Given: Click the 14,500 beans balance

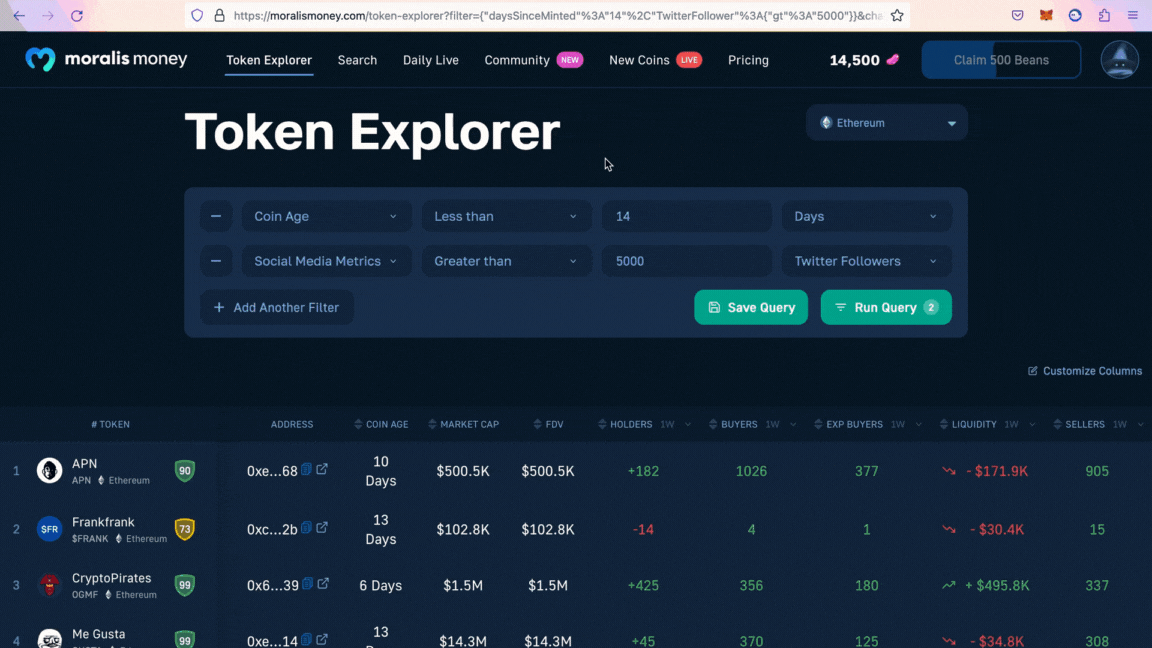Looking at the screenshot, I should click(x=864, y=60).
